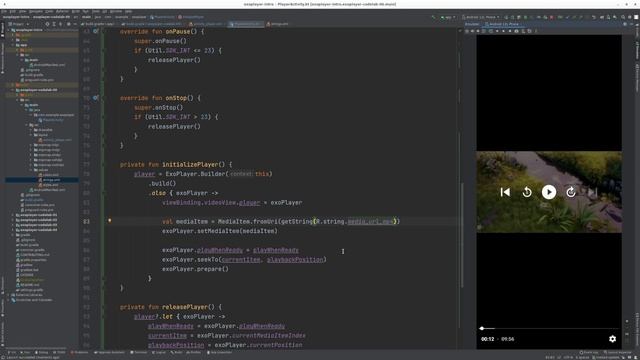This screenshot has height=360, width=640.
Task: Fast-forward the emulator video playback
Action: [571, 192]
